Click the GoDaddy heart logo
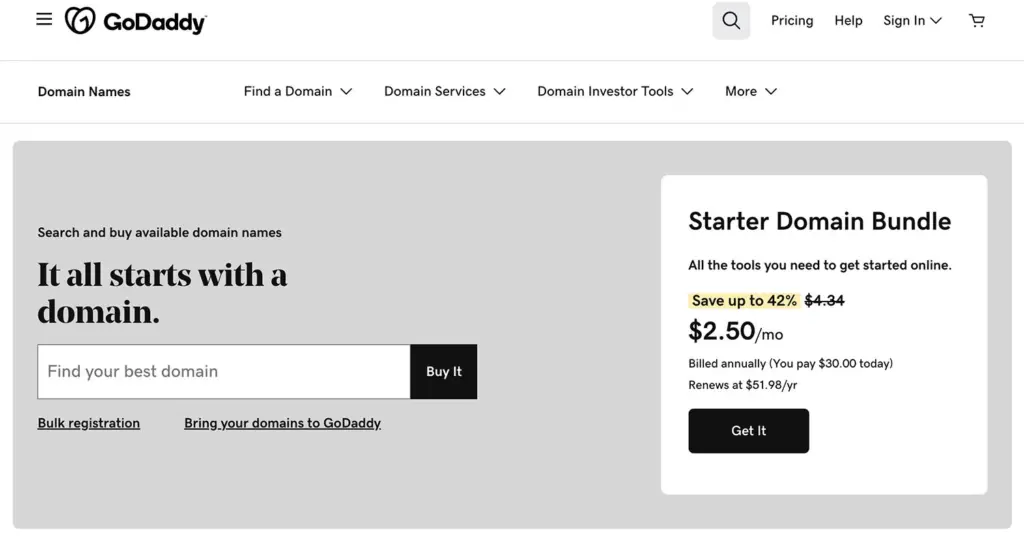This screenshot has width=1024, height=543. [x=80, y=21]
